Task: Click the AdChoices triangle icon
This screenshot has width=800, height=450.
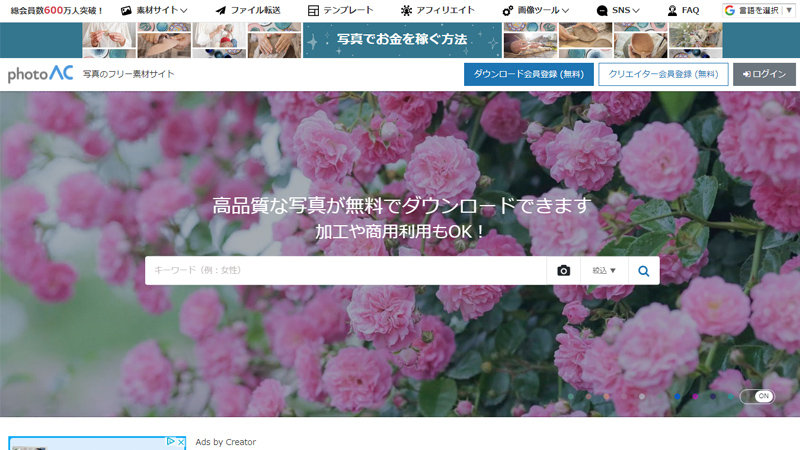Action: [x=170, y=441]
